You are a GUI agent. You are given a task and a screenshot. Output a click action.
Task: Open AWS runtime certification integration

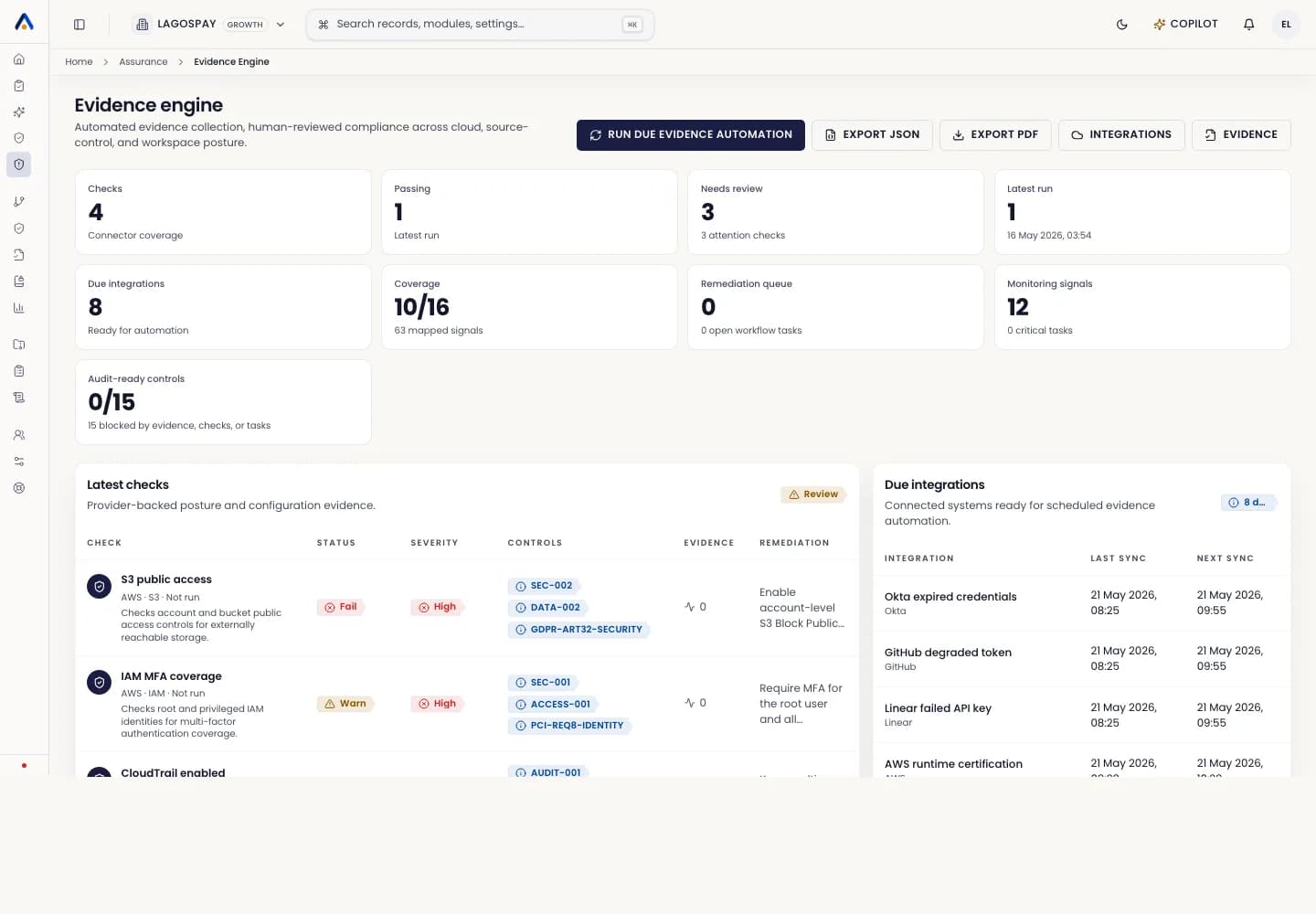(953, 764)
